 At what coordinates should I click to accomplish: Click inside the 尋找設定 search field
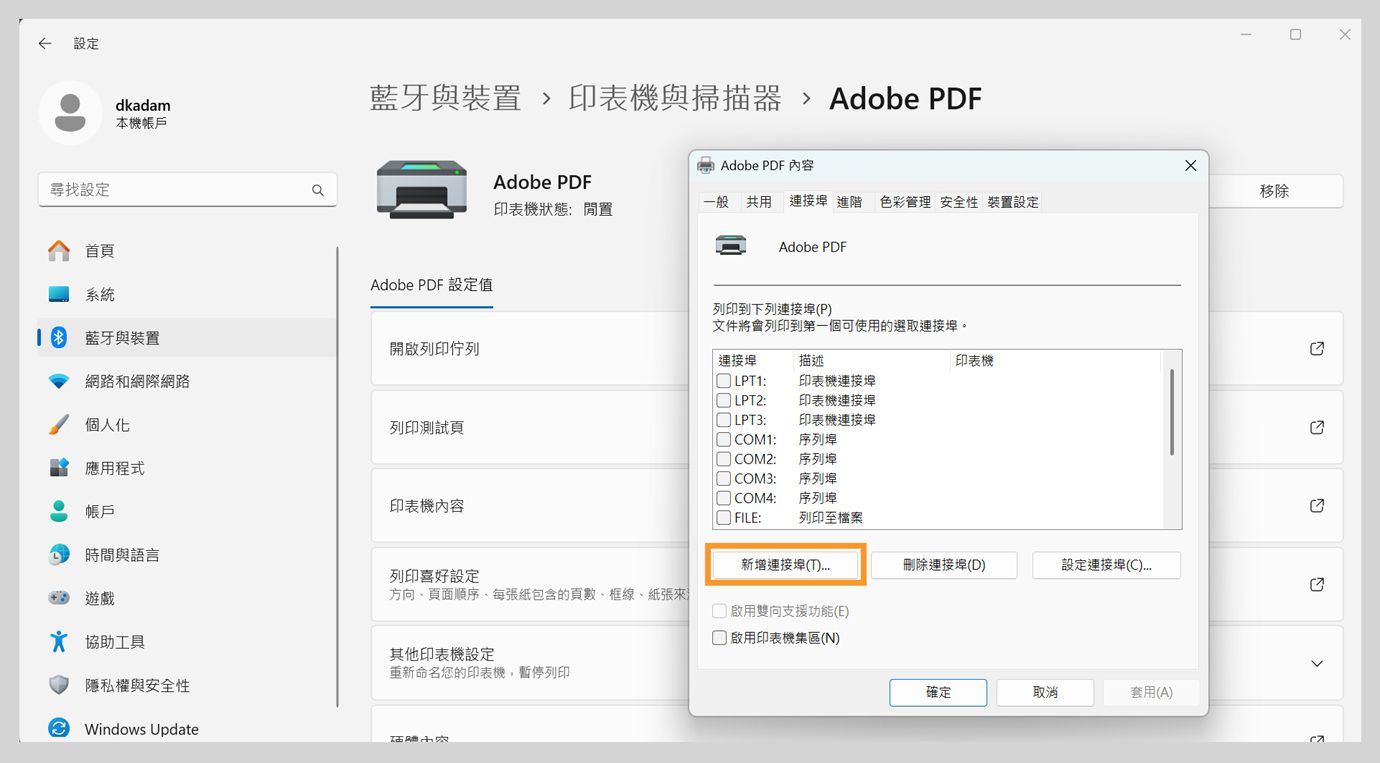point(180,189)
